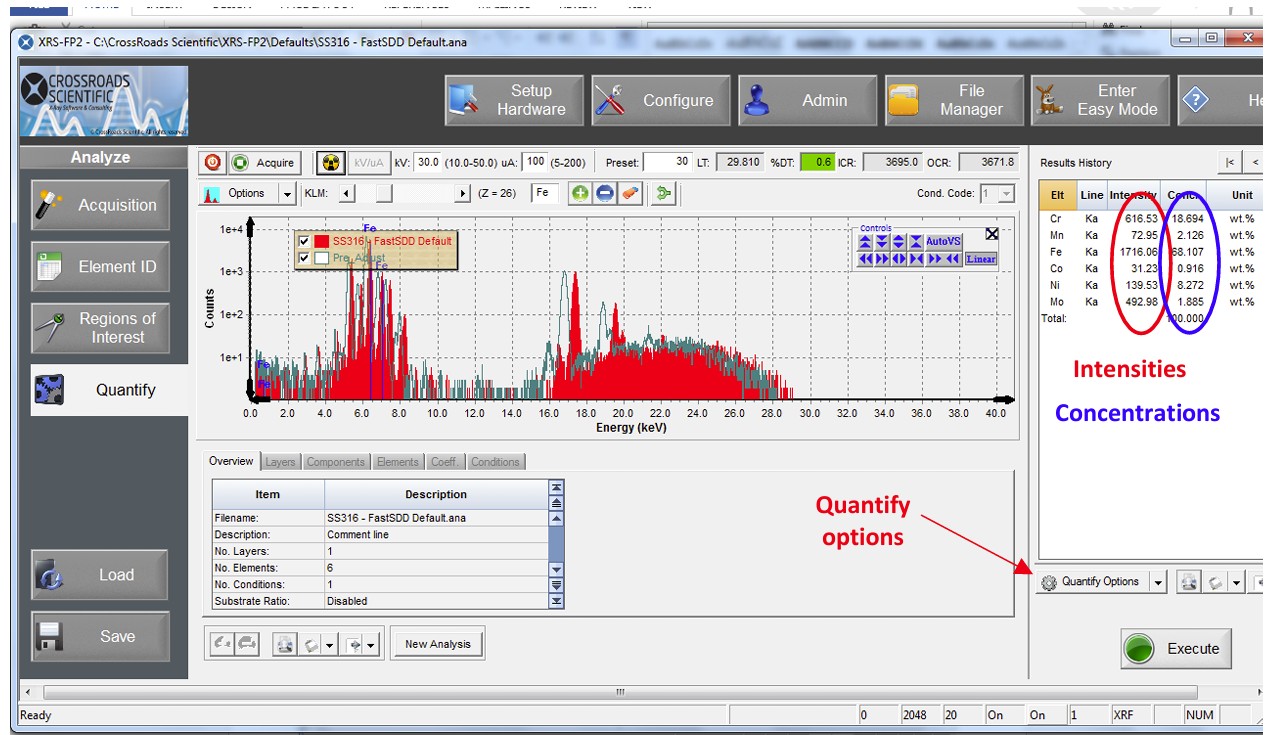This screenshot has height=735, width=1266.
Task: Click the blue minus remove element icon
Action: [x=605, y=193]
